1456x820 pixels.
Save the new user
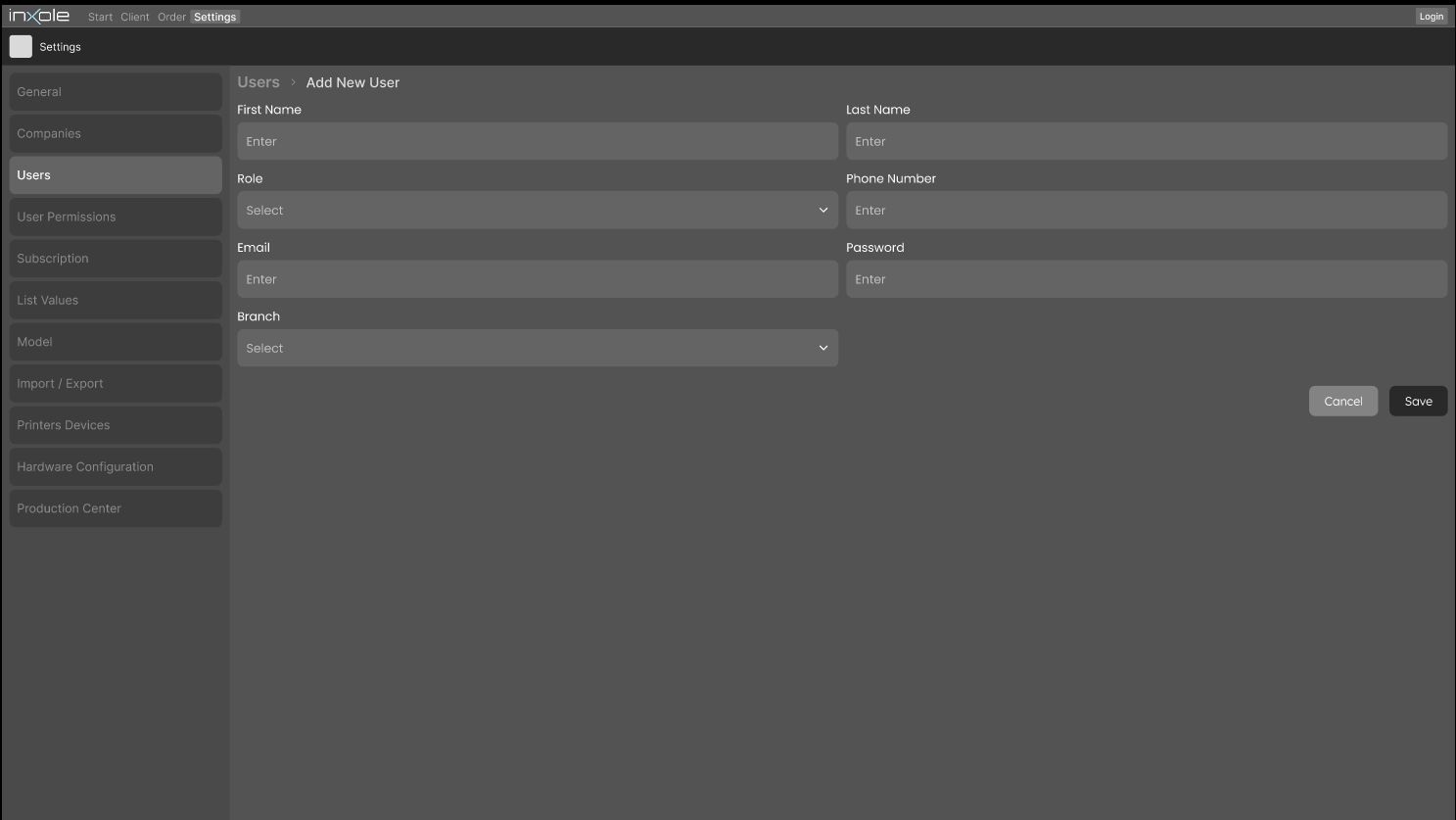tap(1417, 402)
